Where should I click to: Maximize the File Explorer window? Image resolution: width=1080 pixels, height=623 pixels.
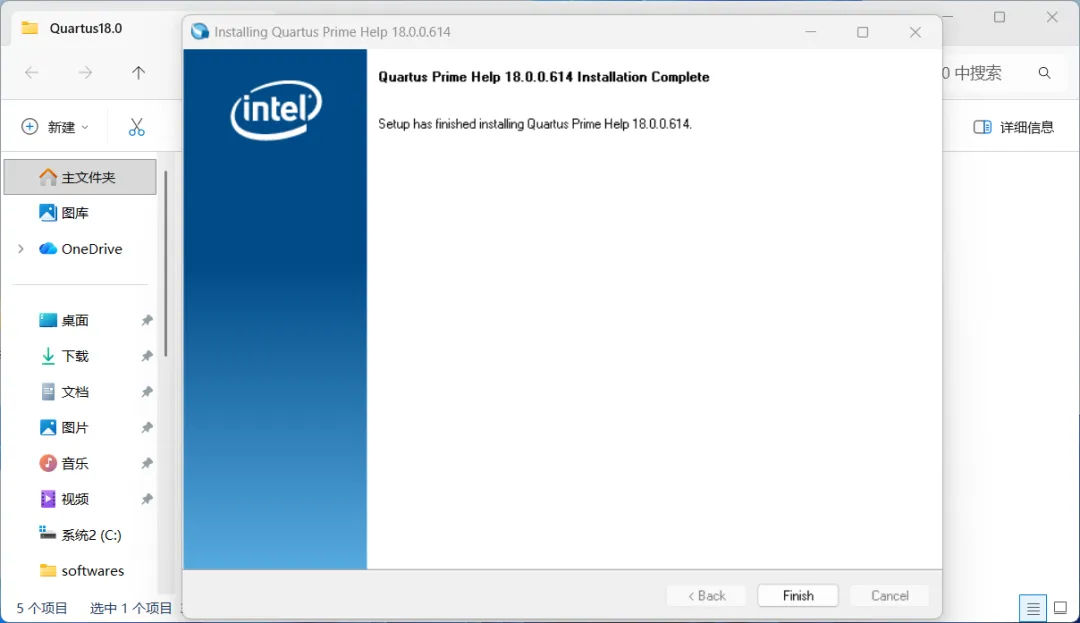coord(999,17)
